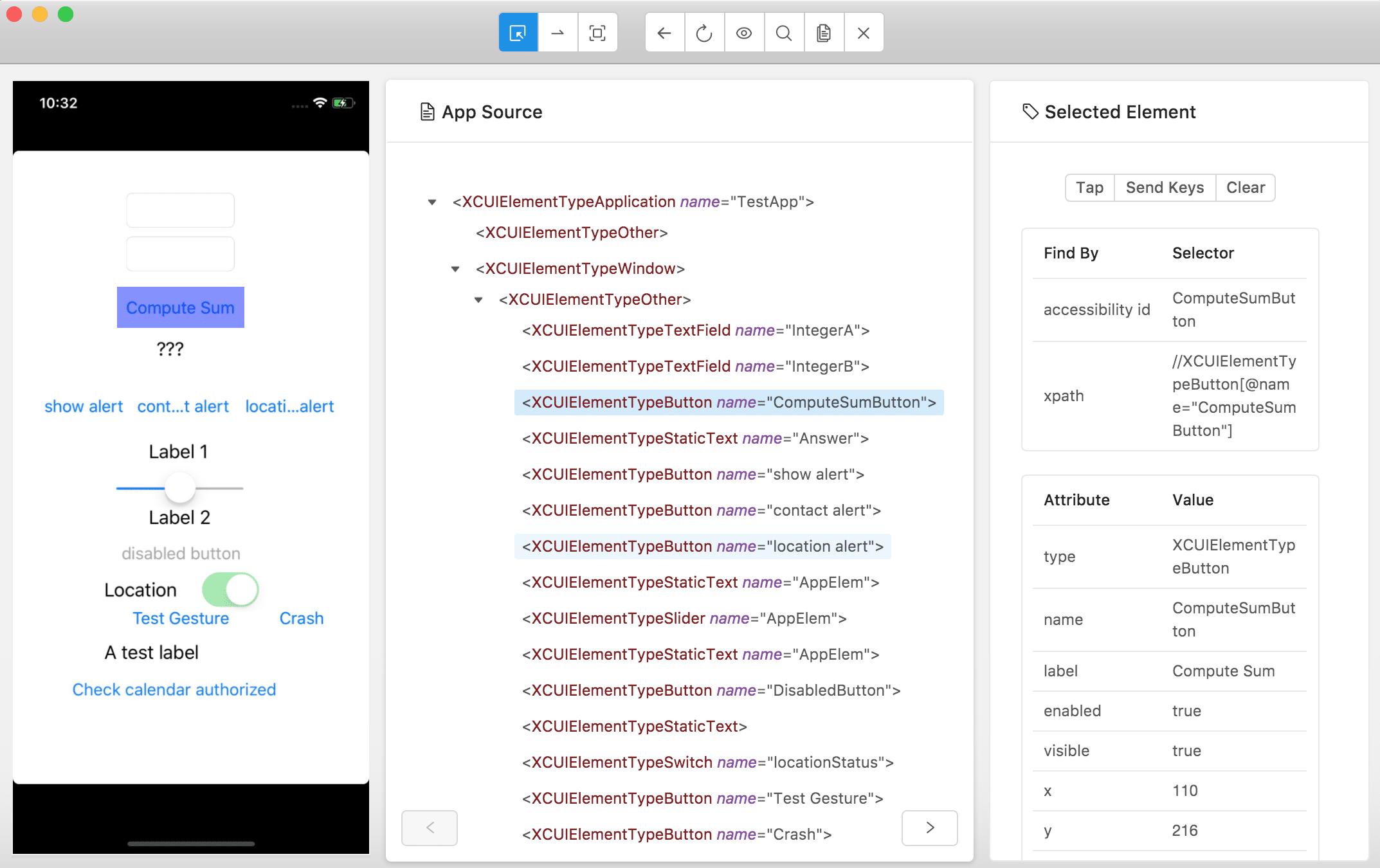The image size is (1380, 868).
Task: Refresh the source and screenshot
Action: (704, 32)
